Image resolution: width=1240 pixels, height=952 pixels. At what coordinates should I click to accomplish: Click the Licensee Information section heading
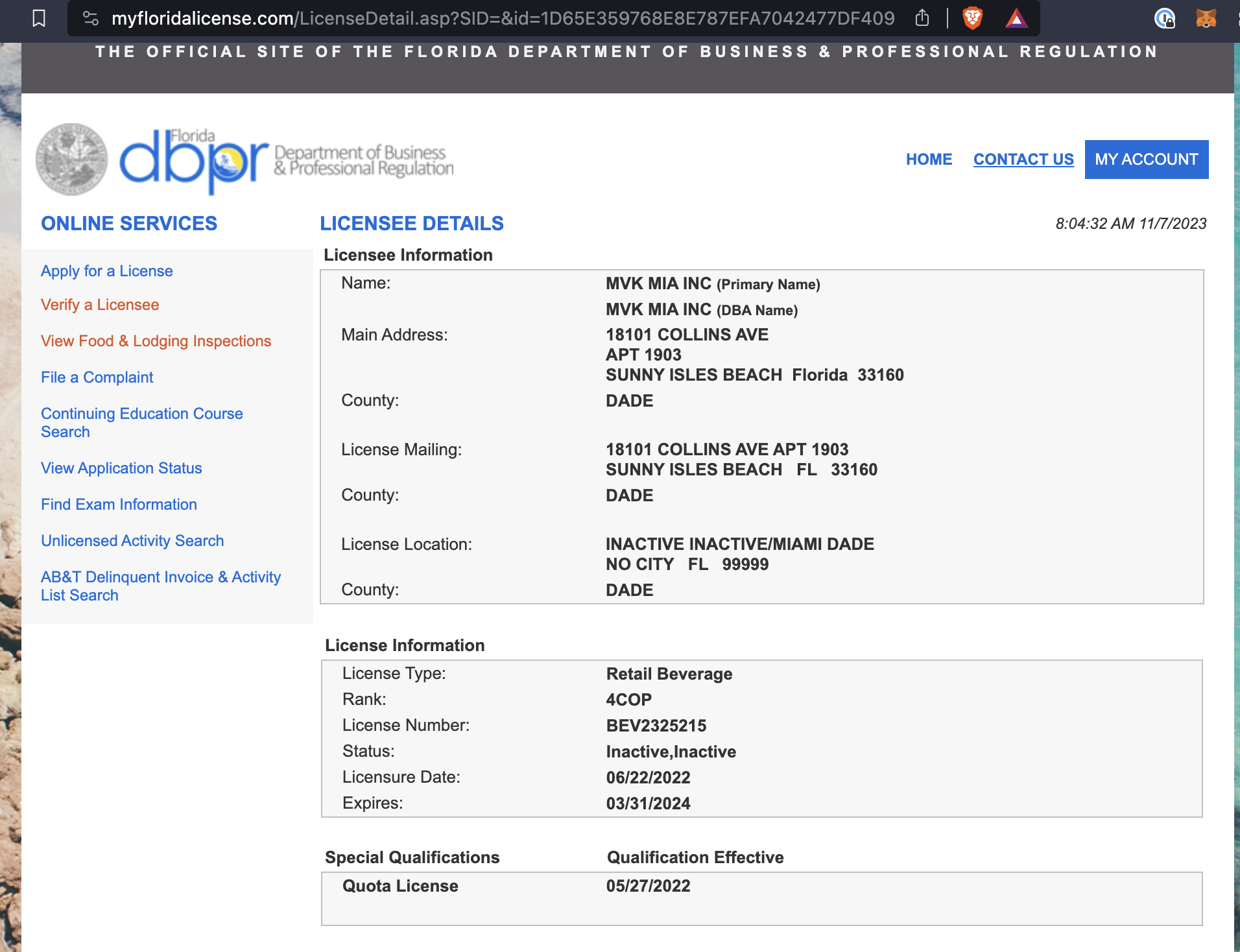coord(408,255)
